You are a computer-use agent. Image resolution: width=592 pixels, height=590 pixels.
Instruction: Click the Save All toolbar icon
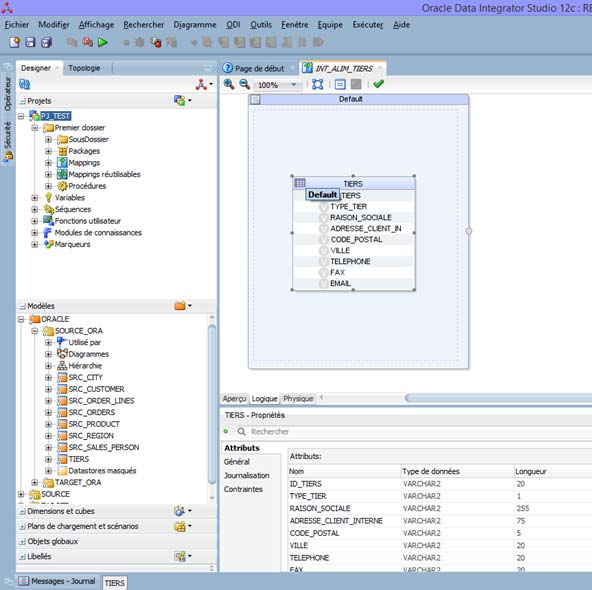[x=46, y=42]
